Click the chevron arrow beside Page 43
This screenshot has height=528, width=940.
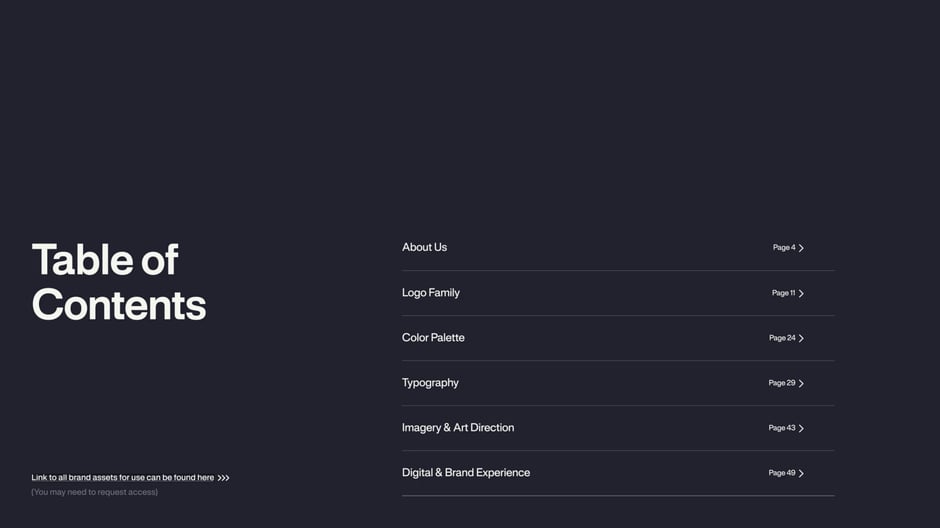click(801, 429)
